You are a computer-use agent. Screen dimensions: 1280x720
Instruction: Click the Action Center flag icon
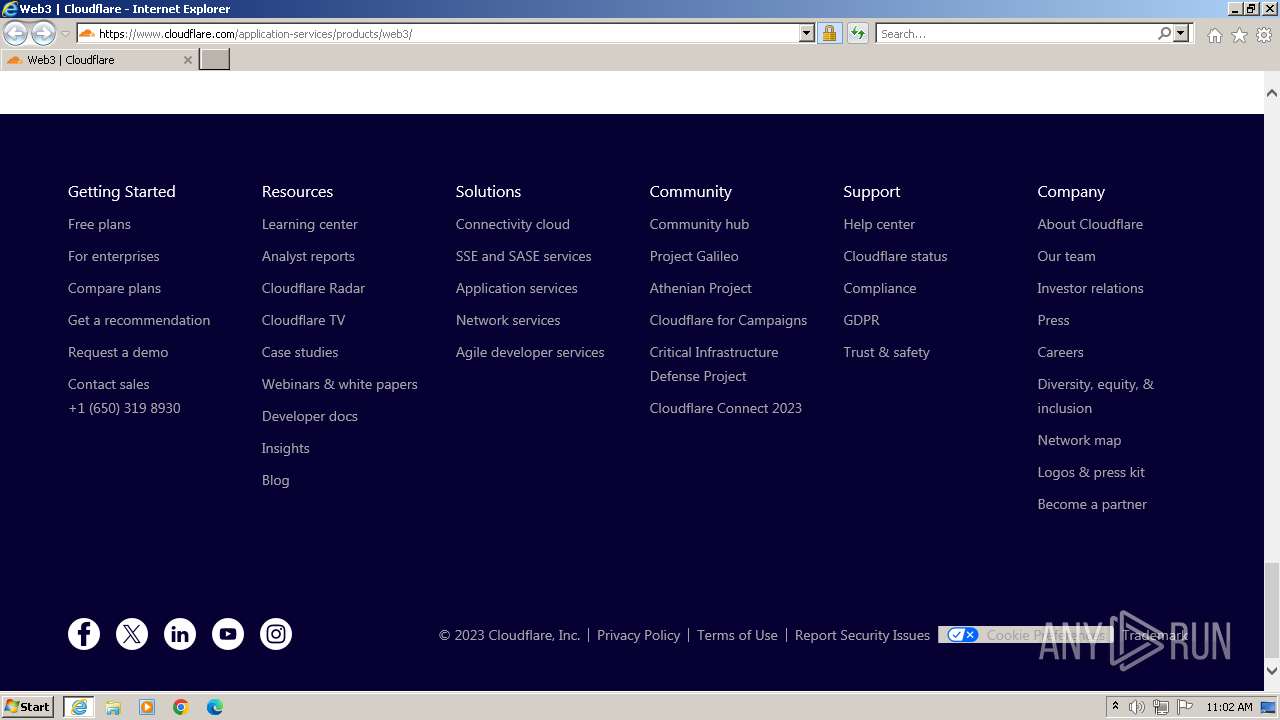(x=1185, y=707)
